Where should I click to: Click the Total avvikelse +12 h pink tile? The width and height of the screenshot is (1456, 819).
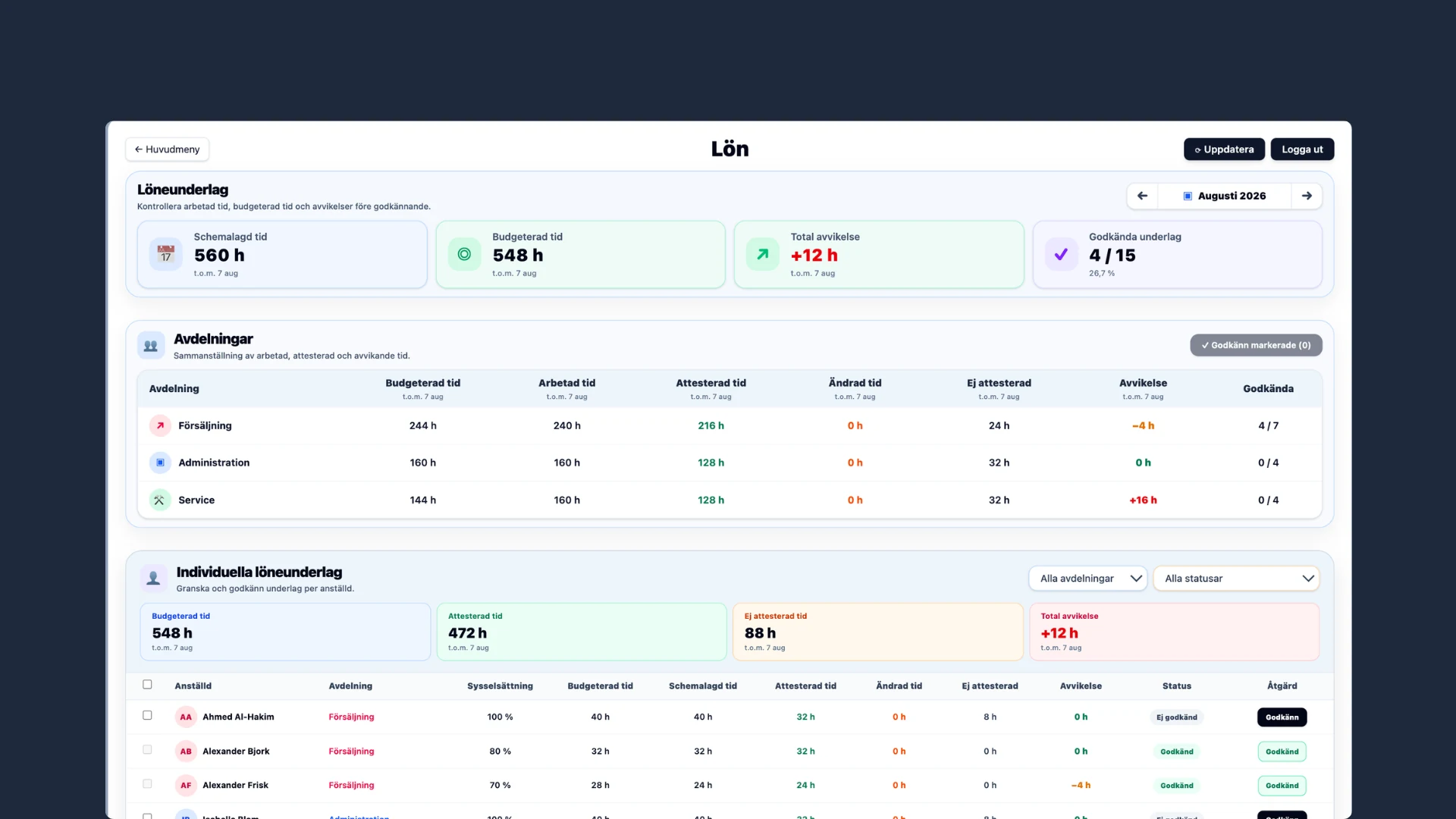pyautogui.click(x=1174, y=632)
